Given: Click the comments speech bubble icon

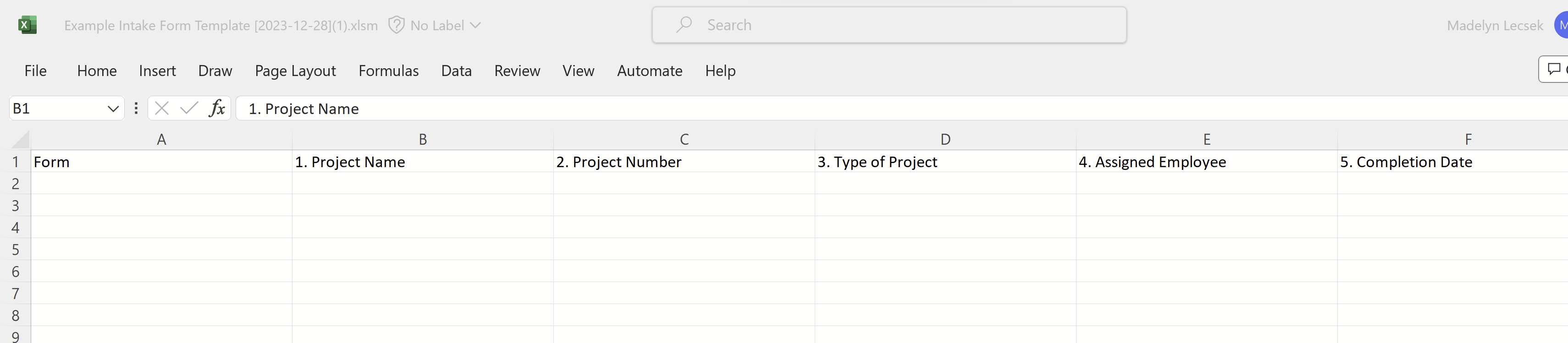Looking at the screenshot, I should (1554, 69).
